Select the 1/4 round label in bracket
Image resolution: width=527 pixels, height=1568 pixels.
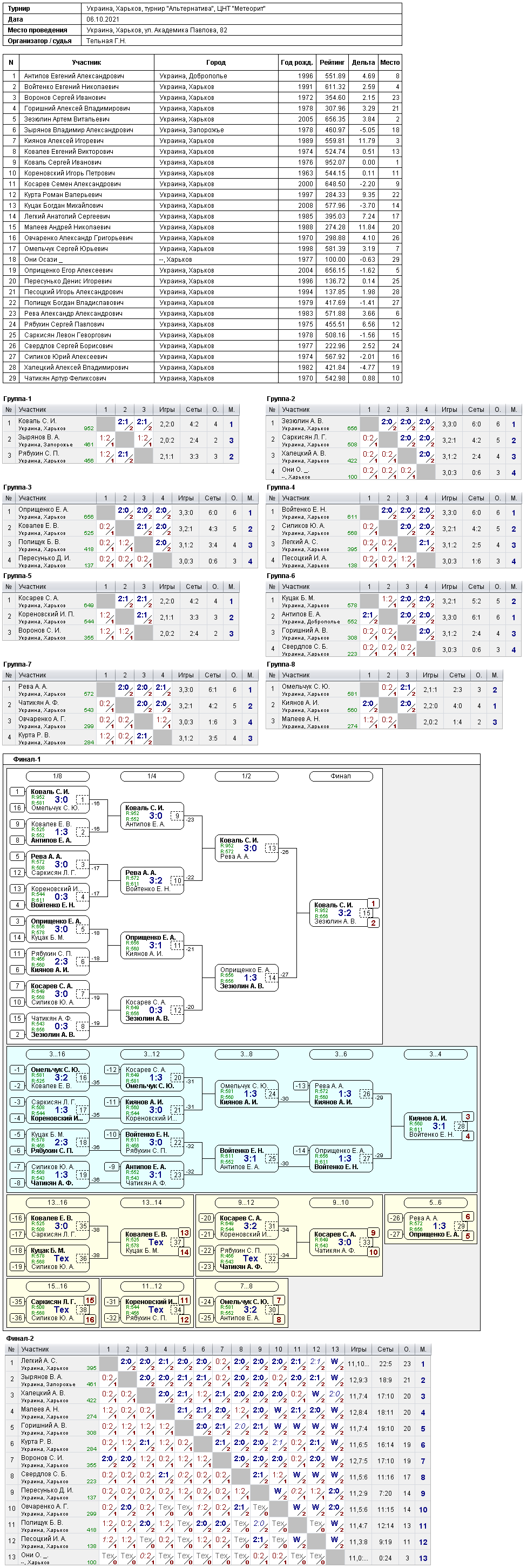[152, 776]
